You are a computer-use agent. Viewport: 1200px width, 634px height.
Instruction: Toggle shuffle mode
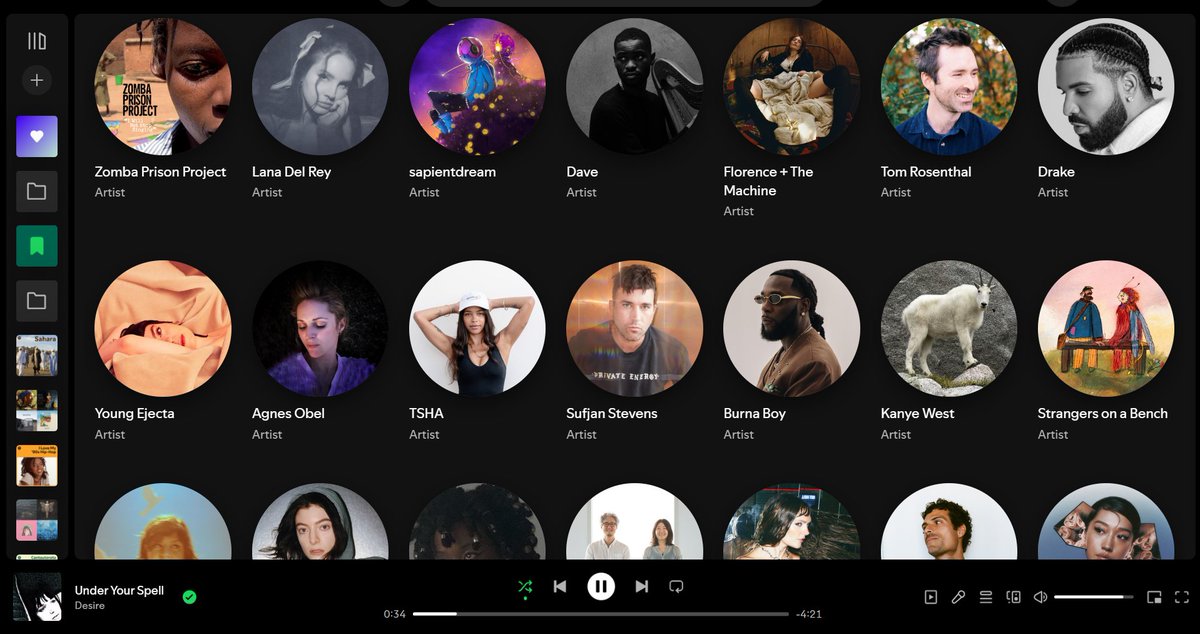click(525, 587)
